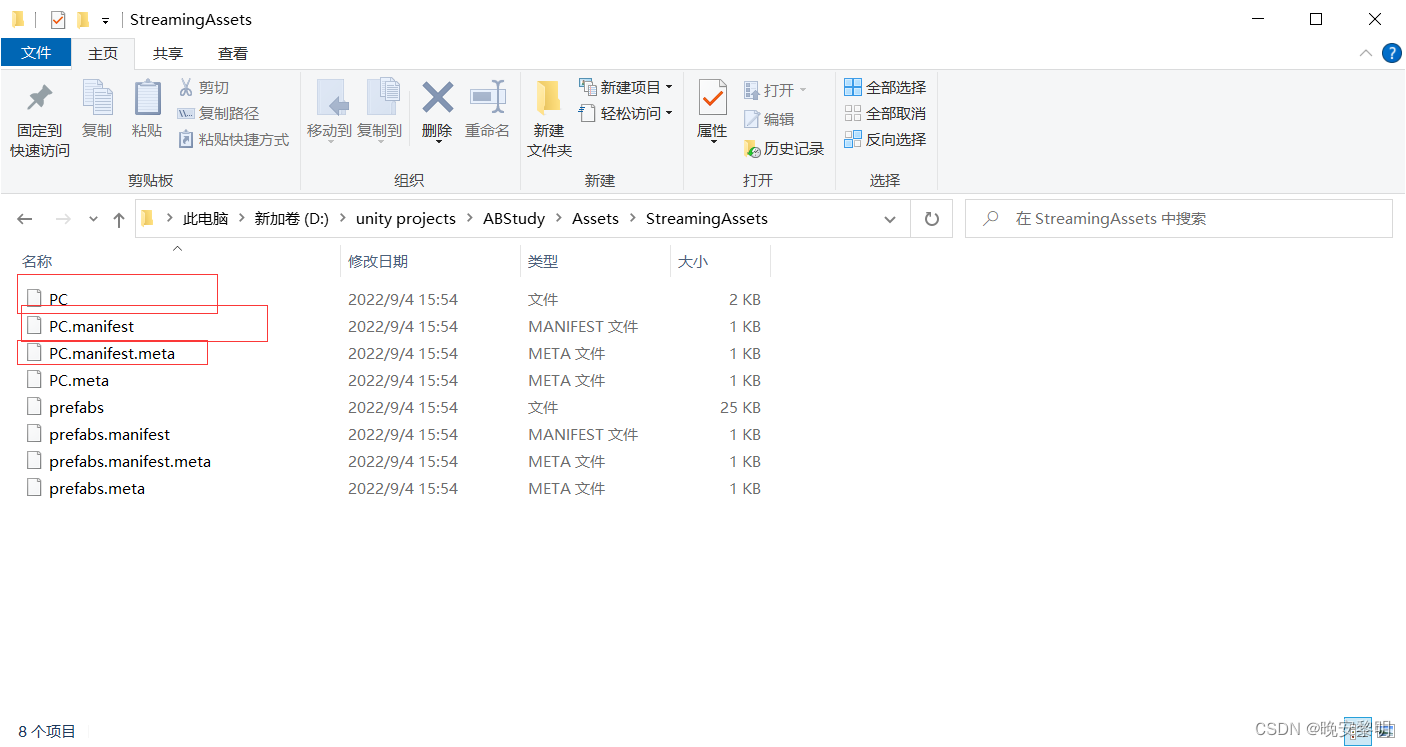1406x747 pixels.
Task: Open Easy access (轻松访问) dropdown
Action: [x=626, y=114]
